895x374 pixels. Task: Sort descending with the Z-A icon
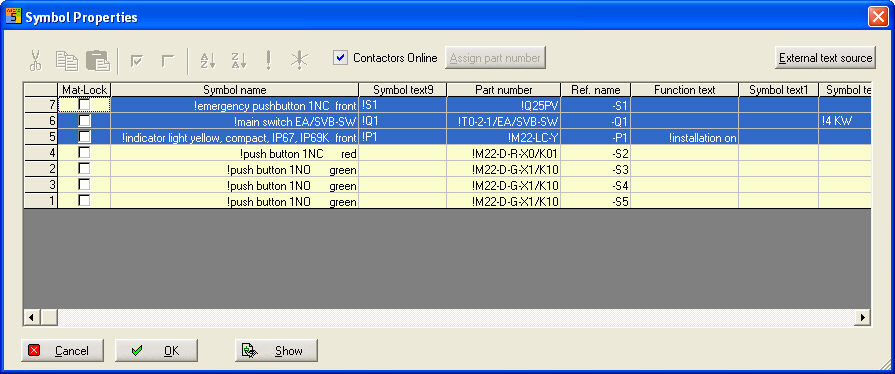tap(239, 61)
